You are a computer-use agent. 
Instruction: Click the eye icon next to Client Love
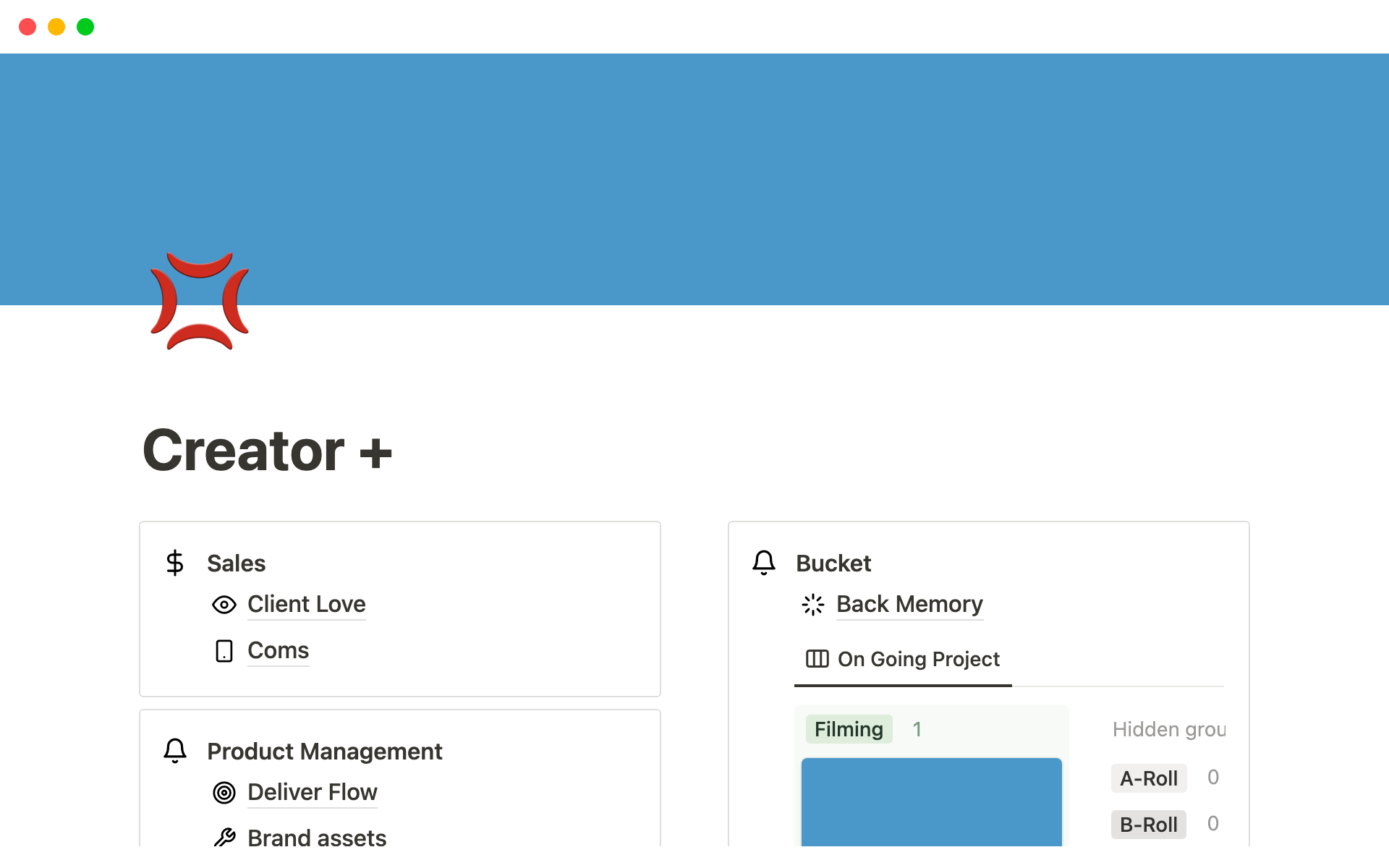(224, 605)
